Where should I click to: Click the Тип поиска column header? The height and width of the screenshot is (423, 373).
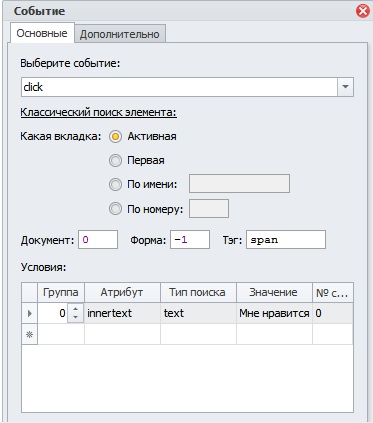pyautogui.click(x=198, y=292)
